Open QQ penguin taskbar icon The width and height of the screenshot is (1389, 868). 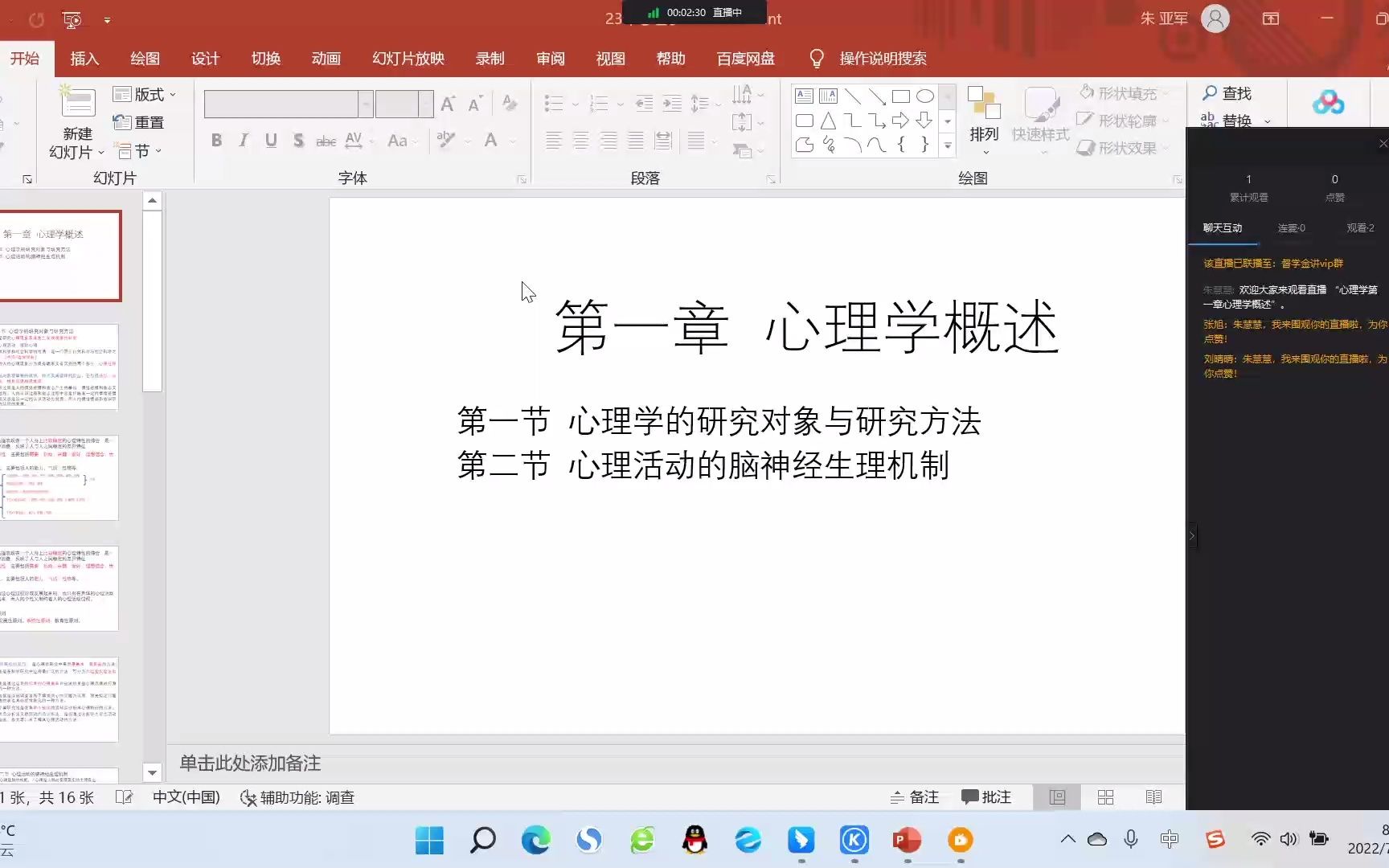[x=694, y=841]
